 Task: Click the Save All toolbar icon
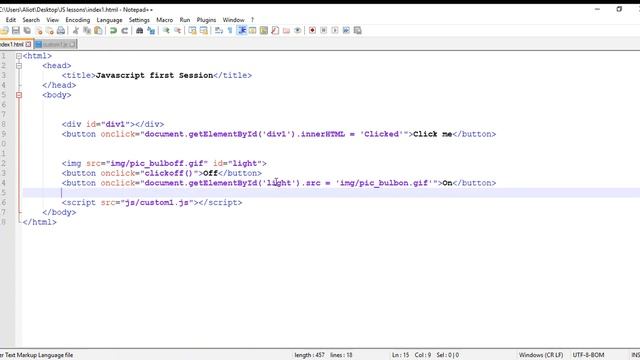tap(27, 31)
